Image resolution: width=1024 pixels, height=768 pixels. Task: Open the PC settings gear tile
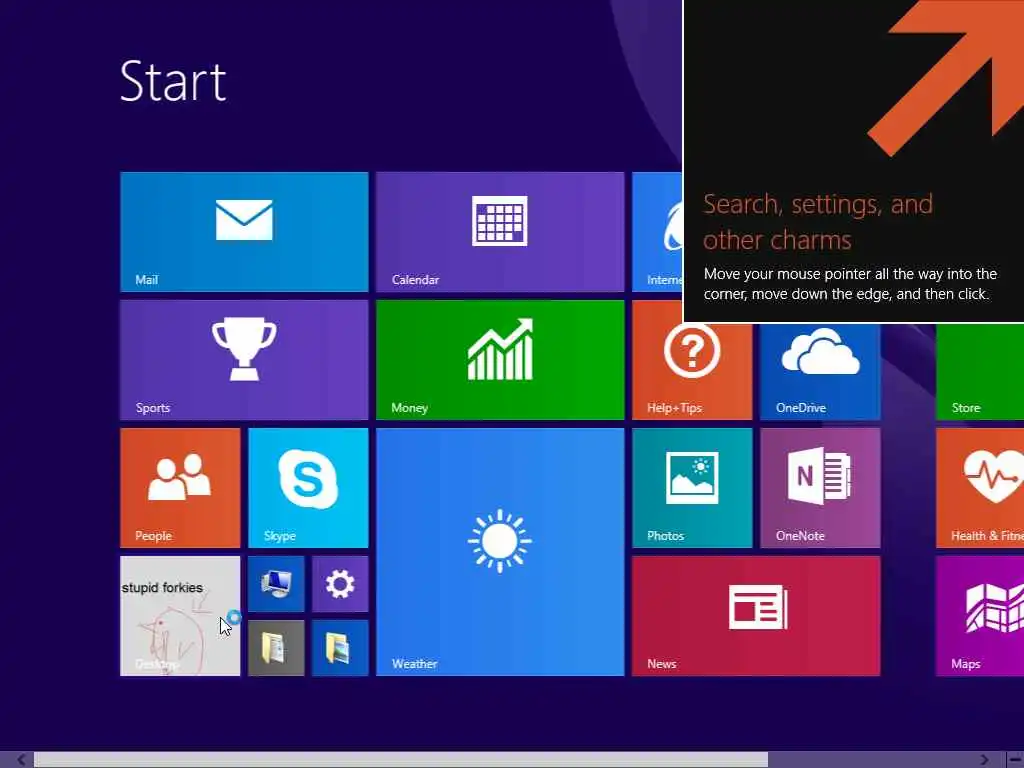[340, 584]
